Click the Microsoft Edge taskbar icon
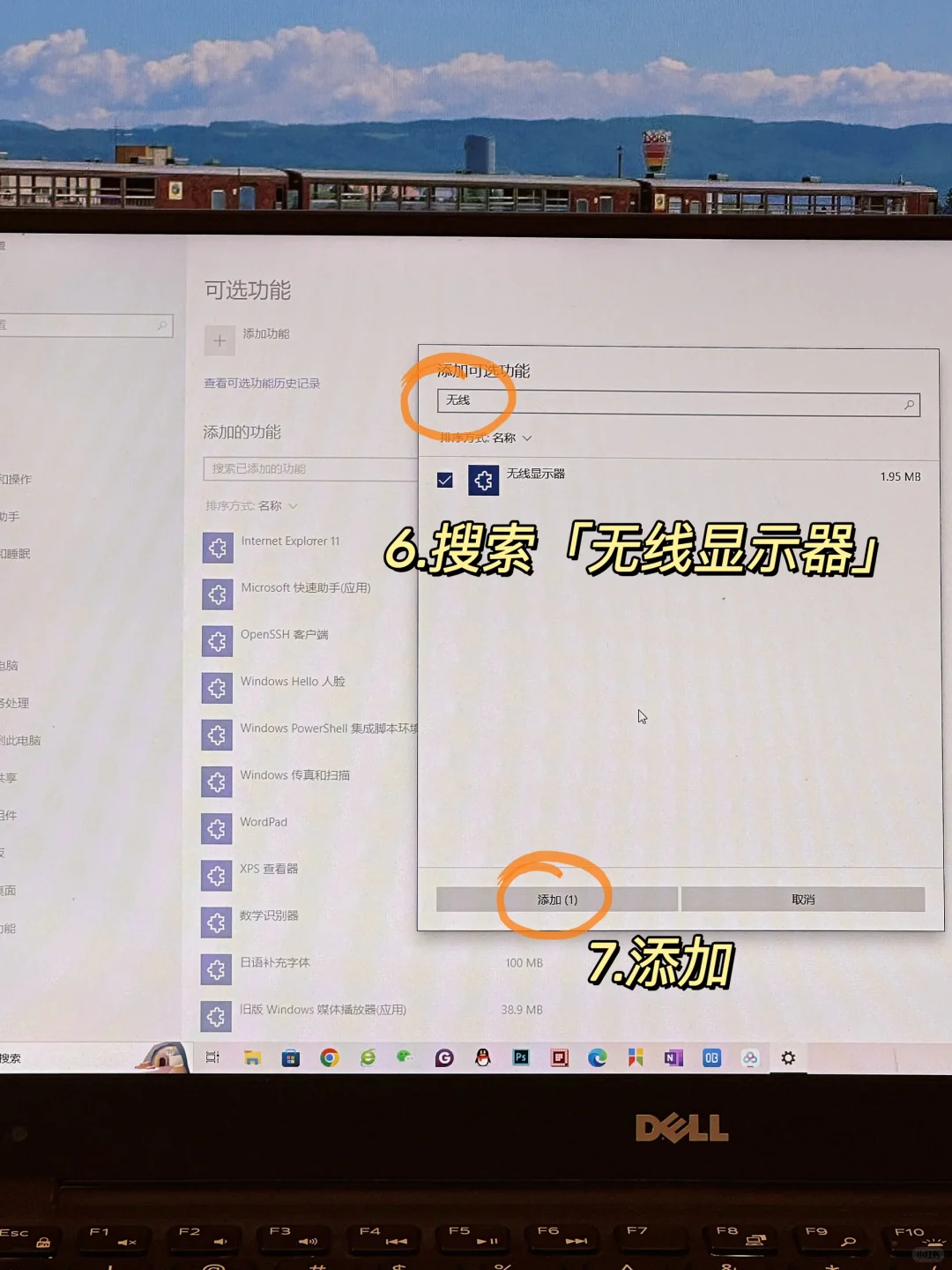Viewport: 952px width, 1270px height. tap(598, 1057)
